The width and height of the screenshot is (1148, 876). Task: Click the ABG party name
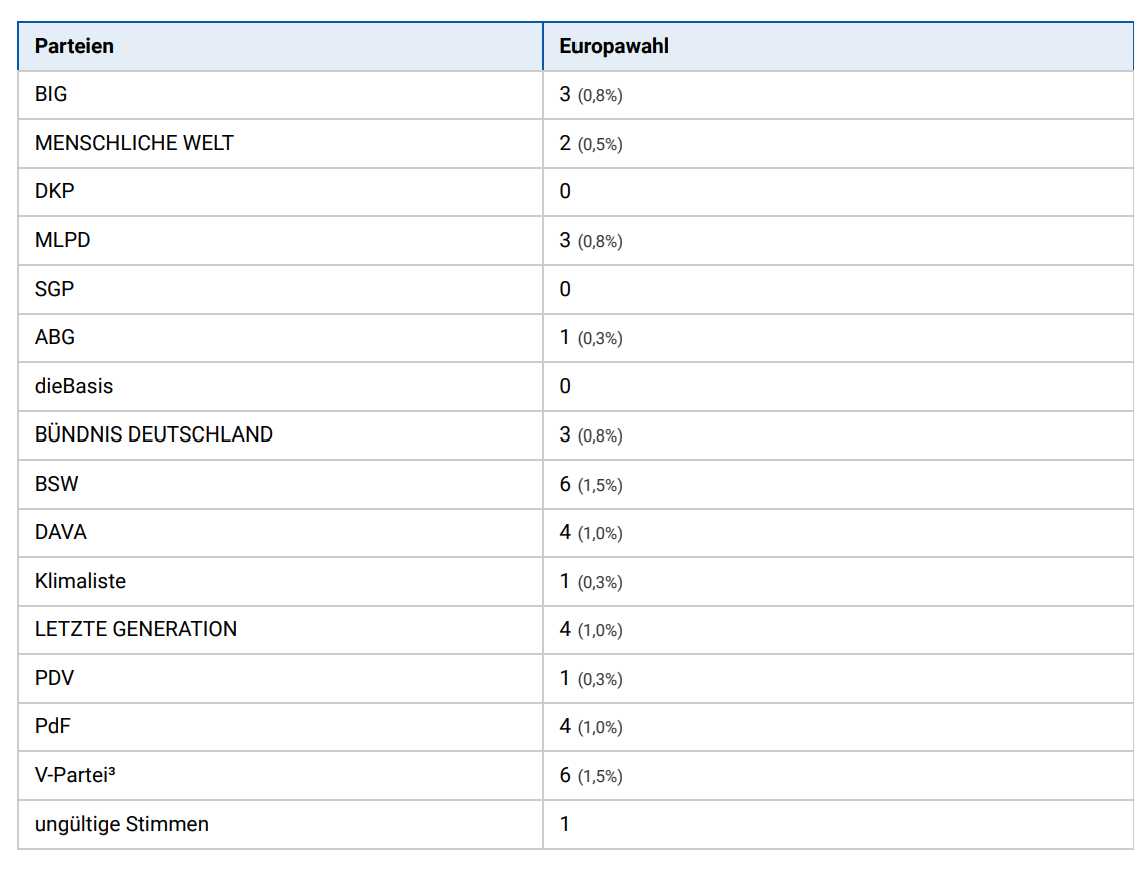(55, 338)
